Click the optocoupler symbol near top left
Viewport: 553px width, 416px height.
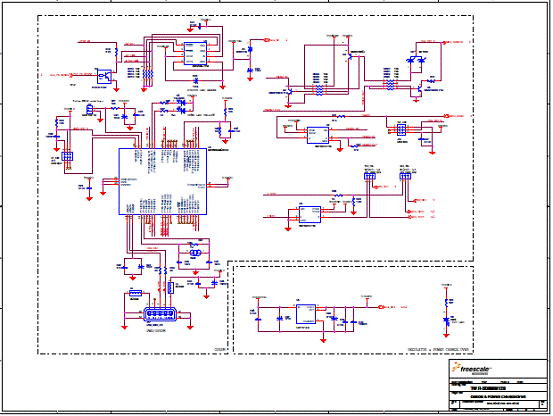pos(104,77)
